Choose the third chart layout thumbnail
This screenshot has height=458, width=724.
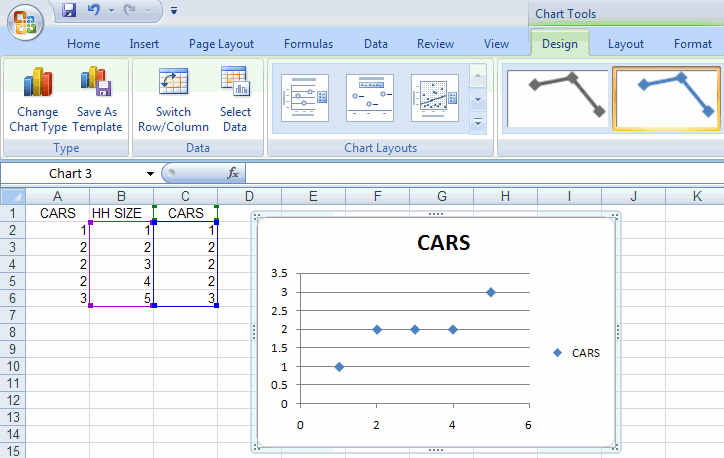click(434, 98)
